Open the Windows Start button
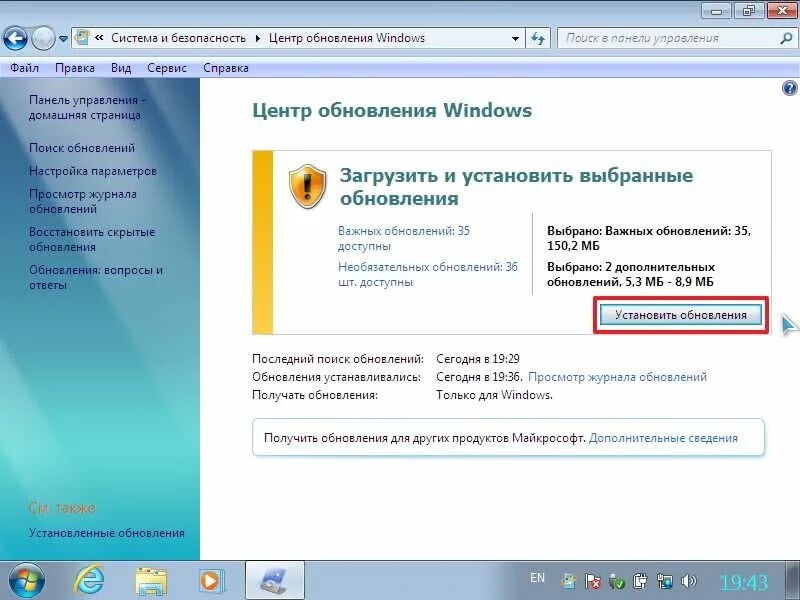Viewport: 800px width, 600px height. [x=26, y=580]
